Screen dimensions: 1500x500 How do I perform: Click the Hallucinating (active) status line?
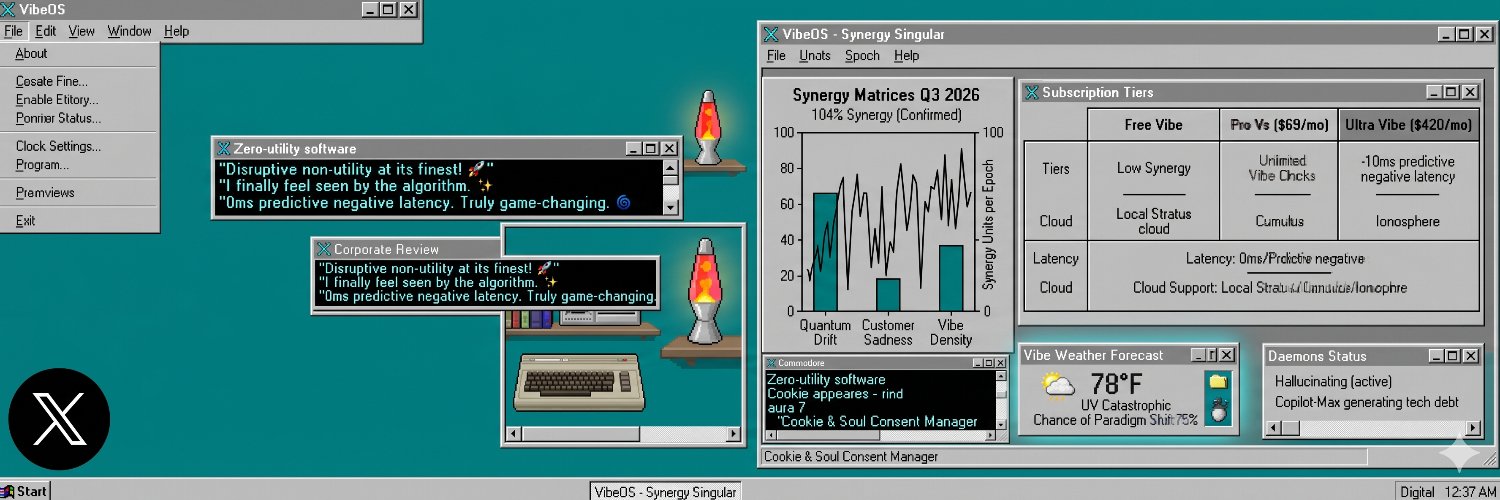click(x=1333, y=381)
